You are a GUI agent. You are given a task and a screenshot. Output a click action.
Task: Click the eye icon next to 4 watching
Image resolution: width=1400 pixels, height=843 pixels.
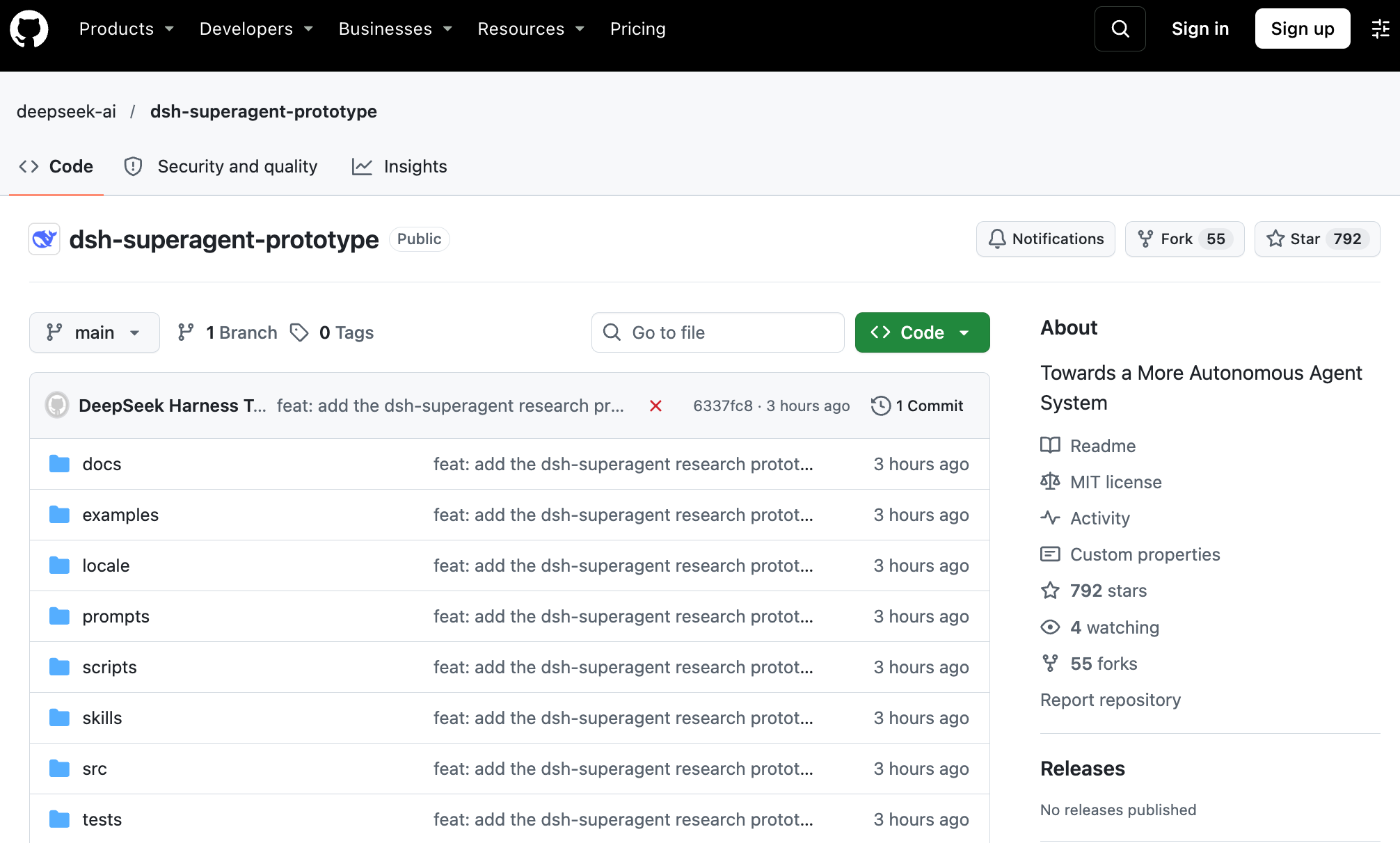(1050, 627)
